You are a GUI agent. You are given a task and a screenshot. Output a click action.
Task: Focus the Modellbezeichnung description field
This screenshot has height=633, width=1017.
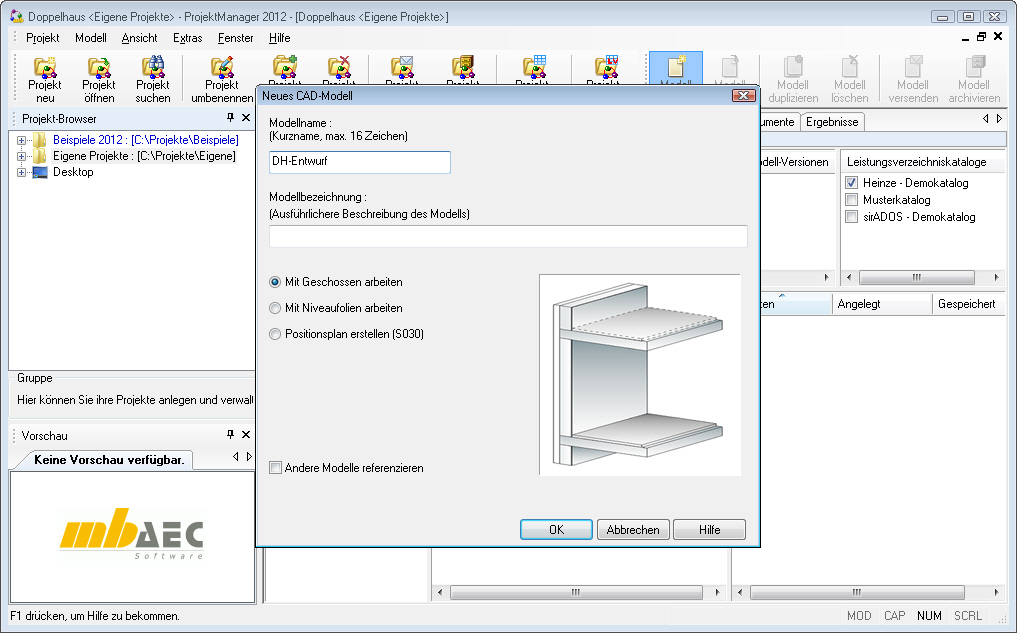coord(508,236)
